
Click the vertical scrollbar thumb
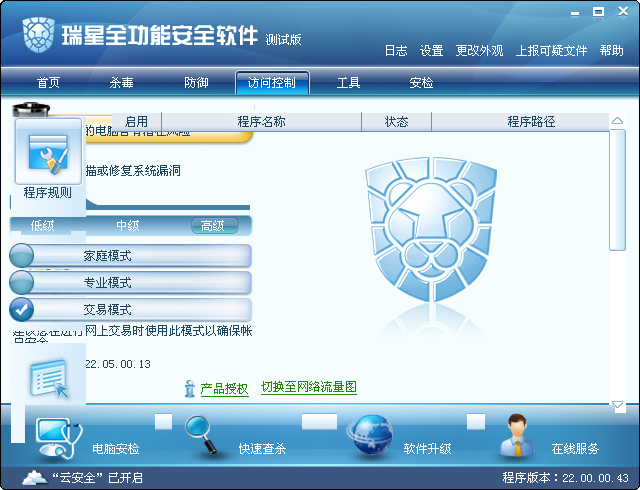(618, 190)
